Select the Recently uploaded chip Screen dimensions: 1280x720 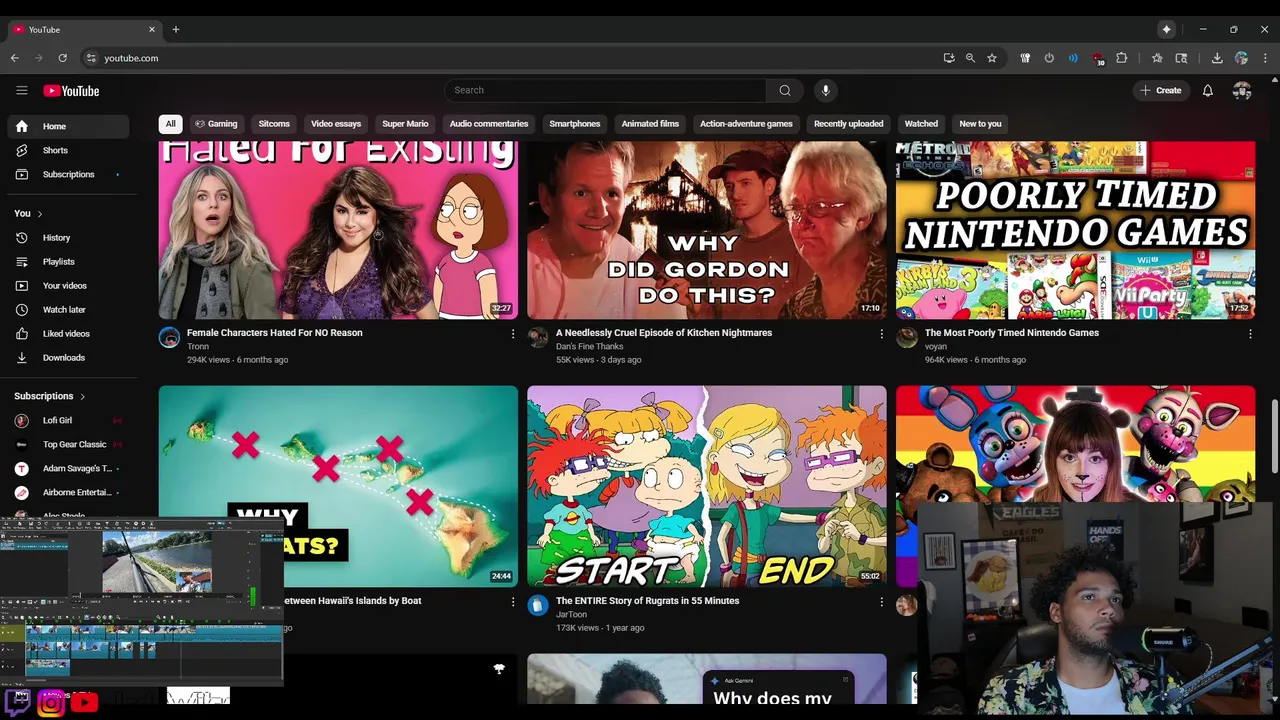point(848,124)
